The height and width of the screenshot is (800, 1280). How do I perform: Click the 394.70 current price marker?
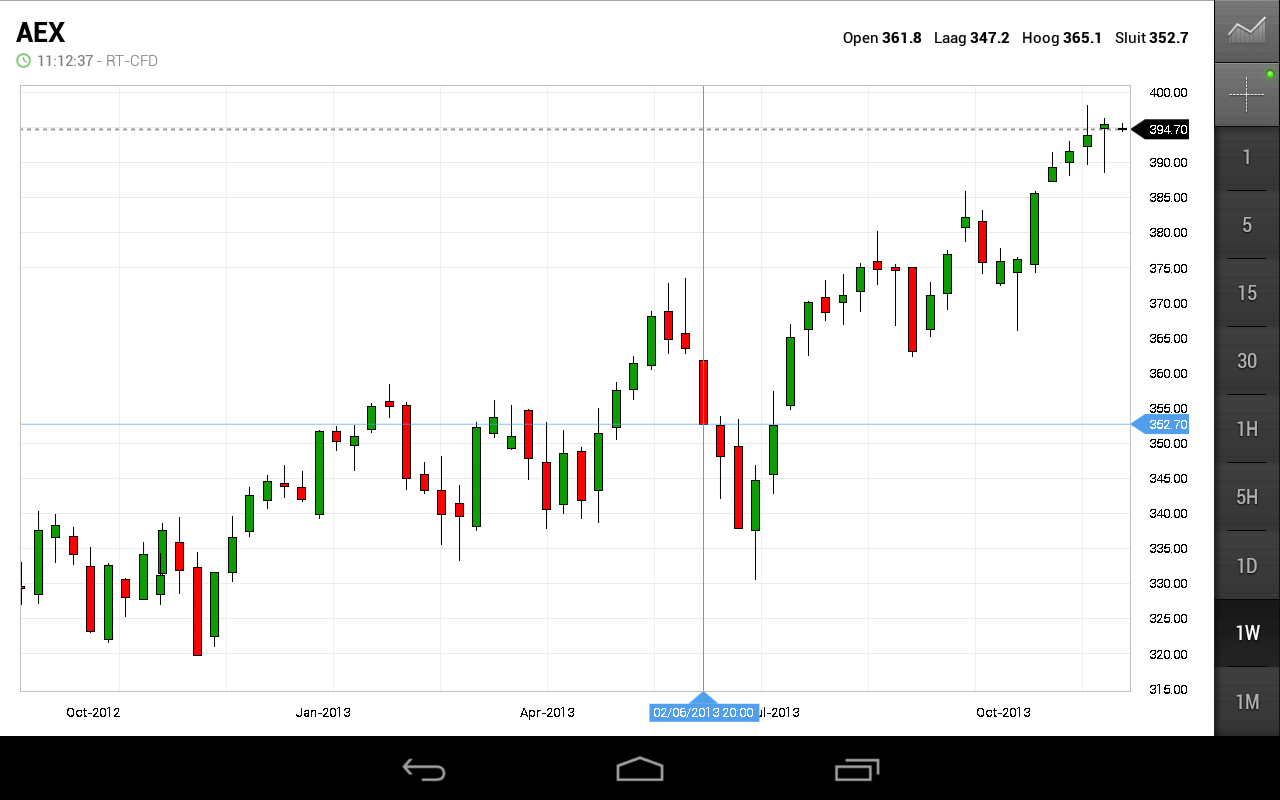click(1165, 130)
